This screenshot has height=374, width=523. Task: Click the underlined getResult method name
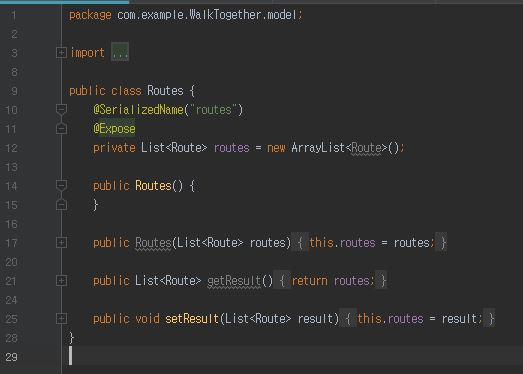point(234,281)
